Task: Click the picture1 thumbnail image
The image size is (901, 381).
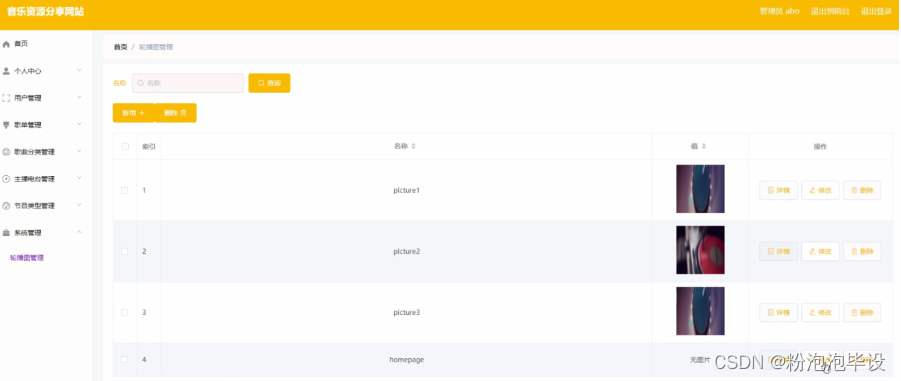Action: click(700, 189)
